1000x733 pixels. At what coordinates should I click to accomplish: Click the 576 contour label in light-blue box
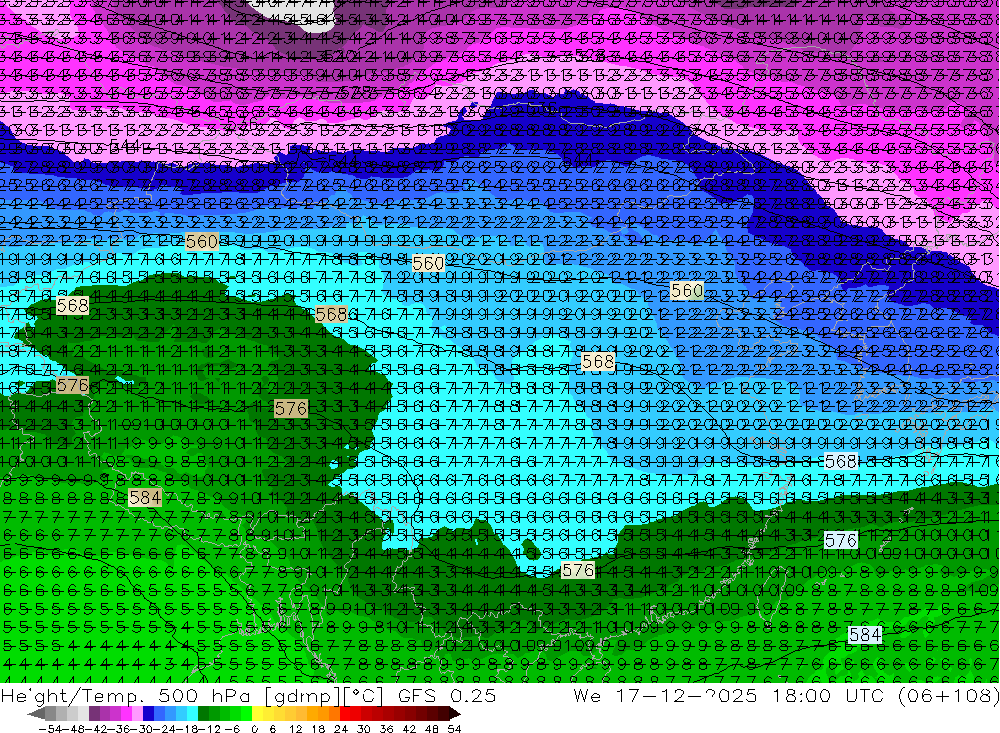coord(841,541)
